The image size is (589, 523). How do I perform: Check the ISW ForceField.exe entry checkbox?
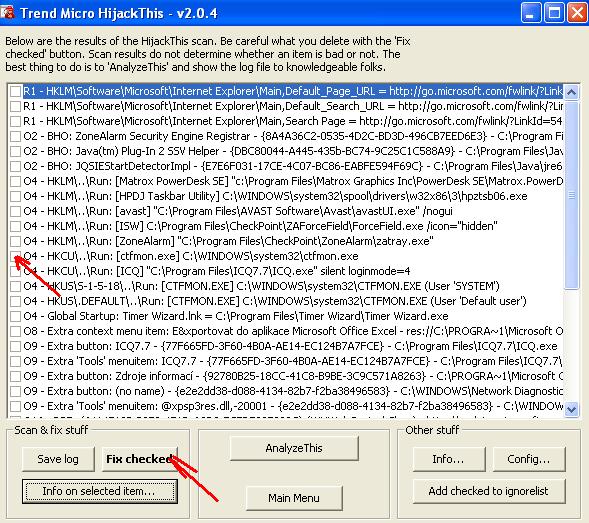pos(15,226)
